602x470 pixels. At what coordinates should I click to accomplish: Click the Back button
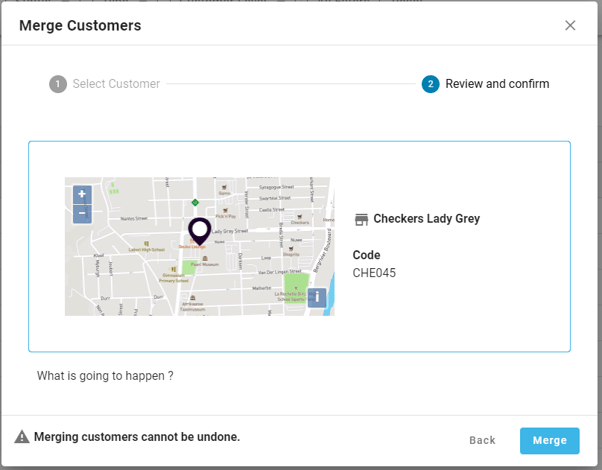coord(482,440)
